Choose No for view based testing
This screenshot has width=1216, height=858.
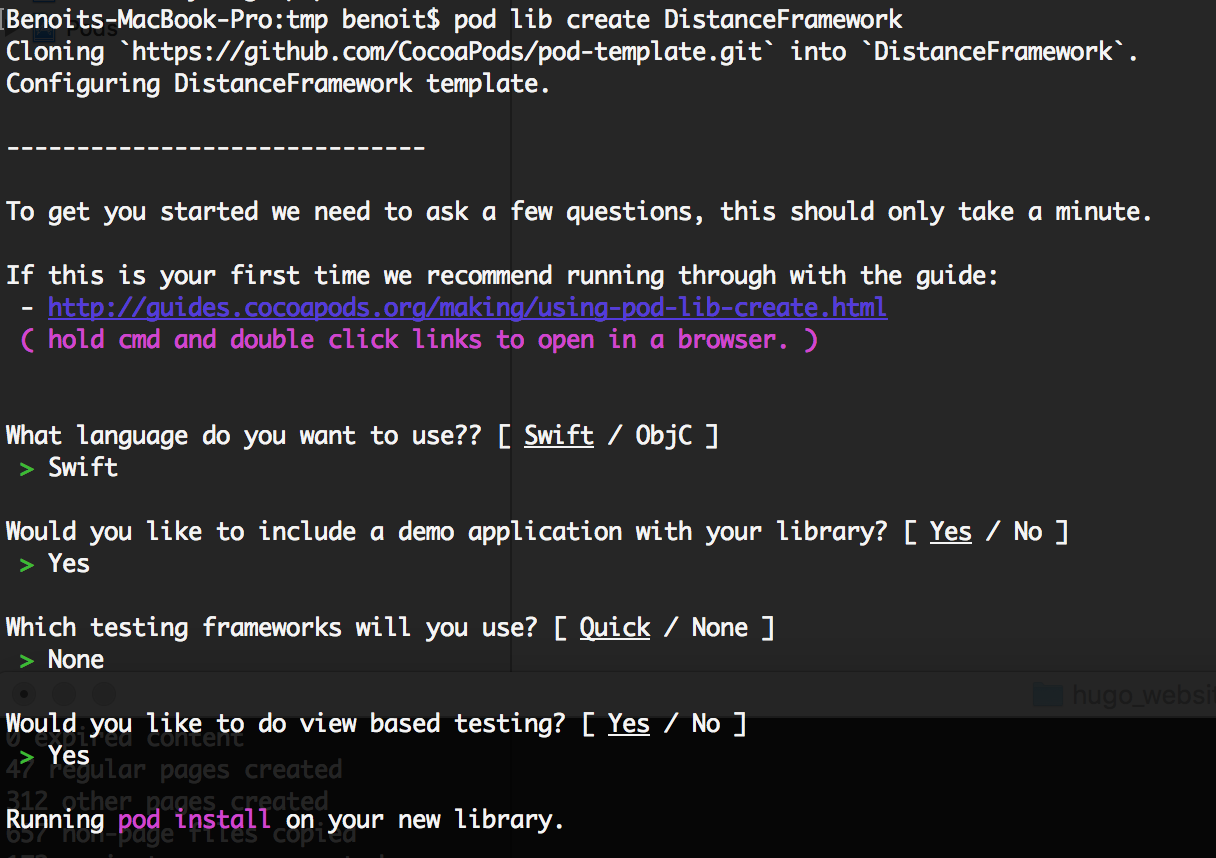[705, 723]
